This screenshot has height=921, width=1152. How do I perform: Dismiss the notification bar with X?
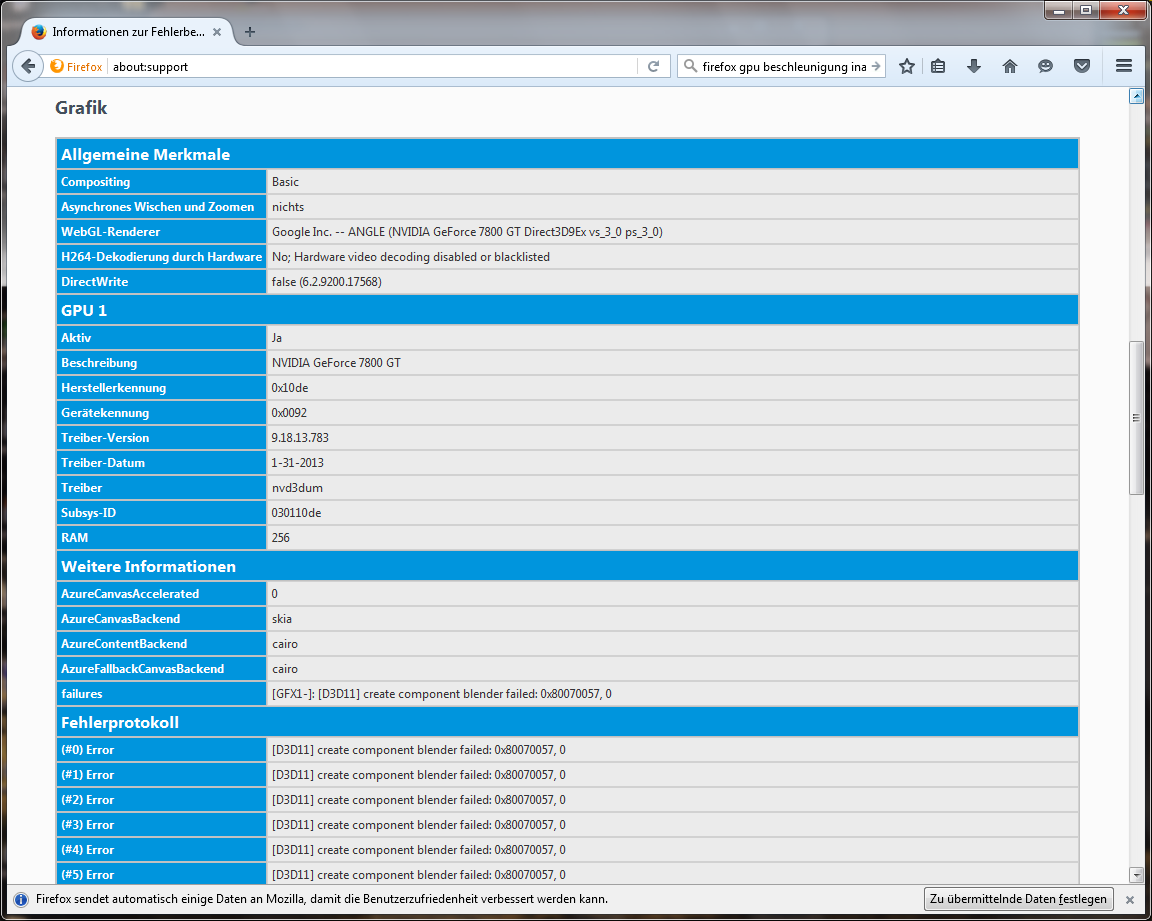click(x=1130, y=899)
